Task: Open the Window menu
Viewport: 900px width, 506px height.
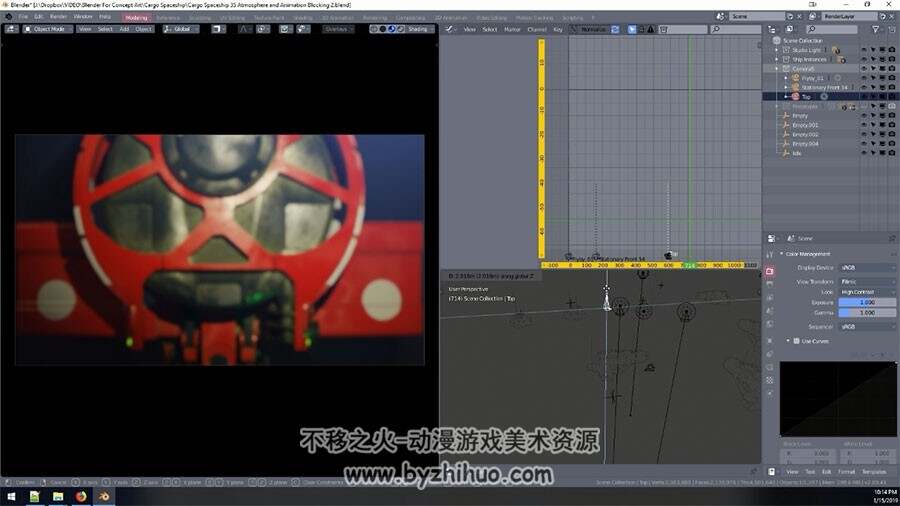Action: 83,17
